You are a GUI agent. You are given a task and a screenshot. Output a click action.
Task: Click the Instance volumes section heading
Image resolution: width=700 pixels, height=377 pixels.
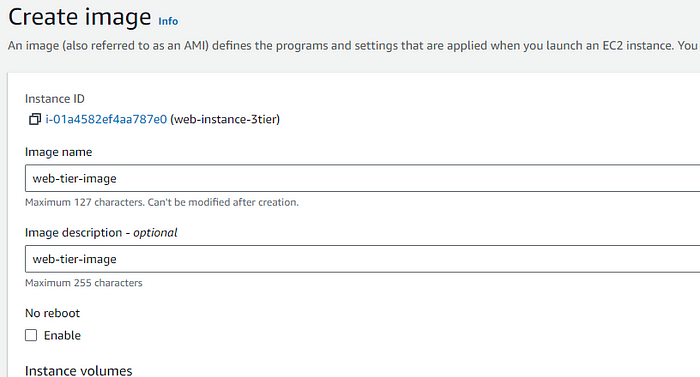pyautogui.click(x=79, y=370)
